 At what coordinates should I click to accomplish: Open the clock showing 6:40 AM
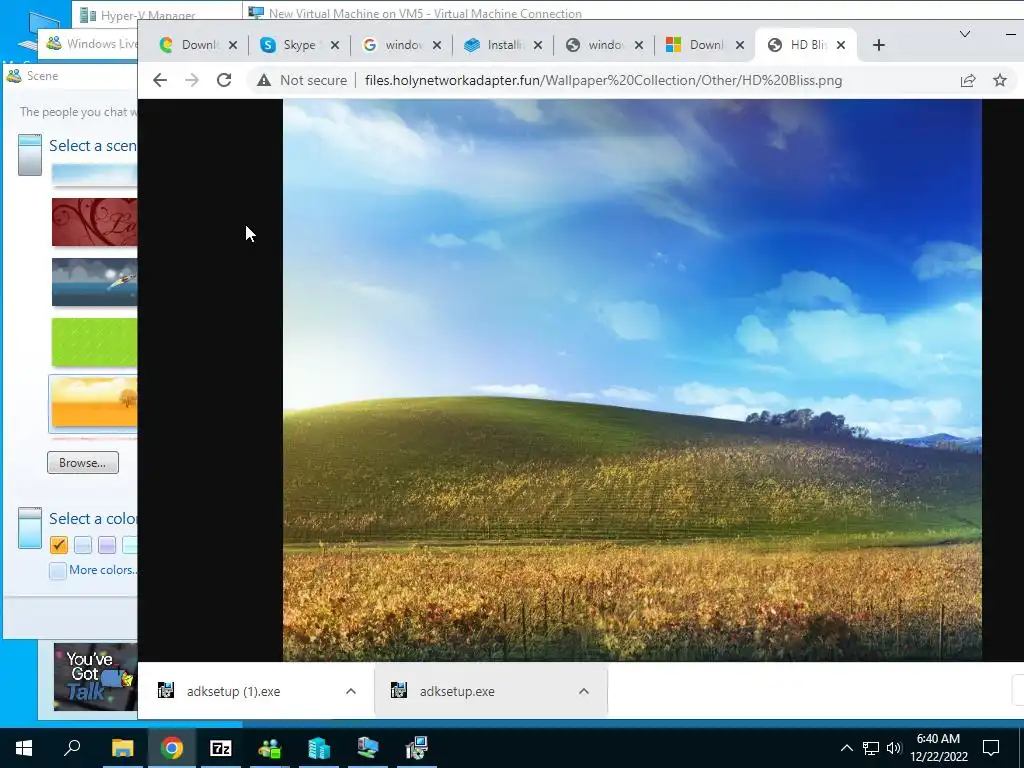click(x=938, y=748)
